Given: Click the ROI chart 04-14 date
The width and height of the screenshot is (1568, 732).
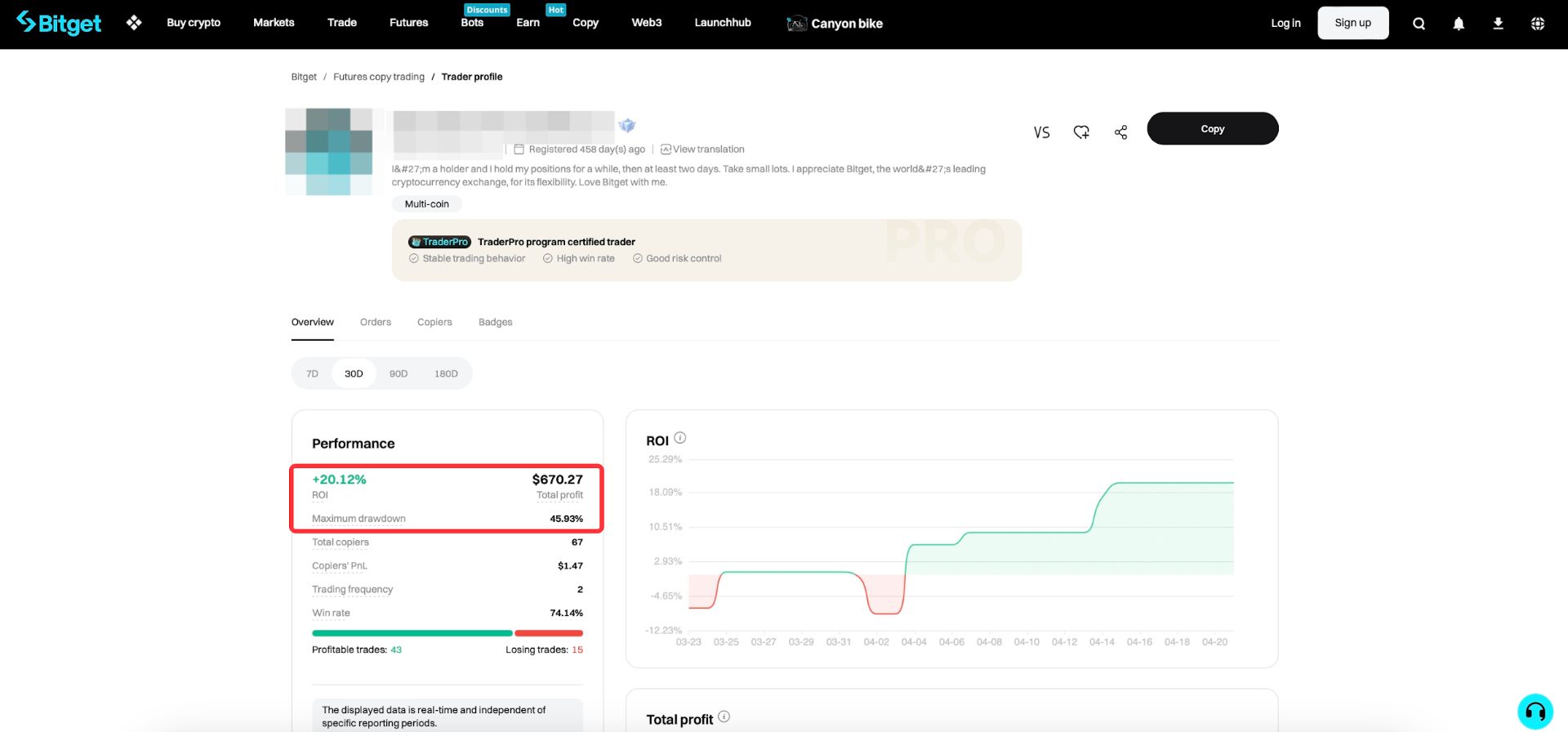Looking at the screenshot, I should point(1102,642).
